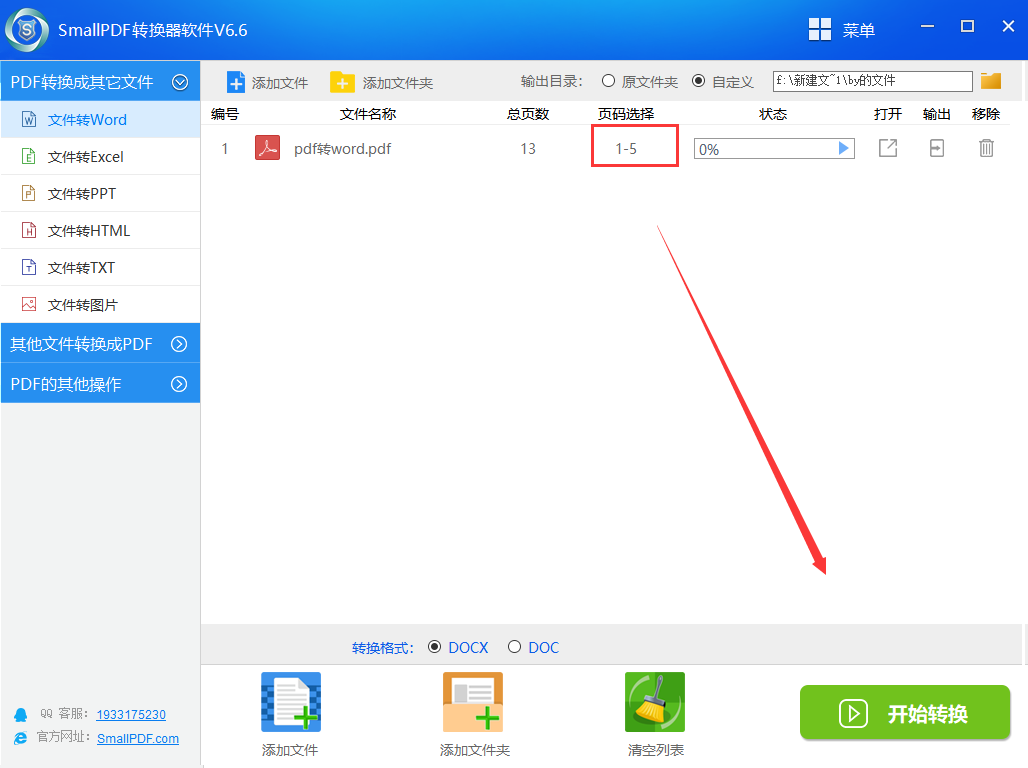Click the QQ bell icon

(x=20, y=714)
